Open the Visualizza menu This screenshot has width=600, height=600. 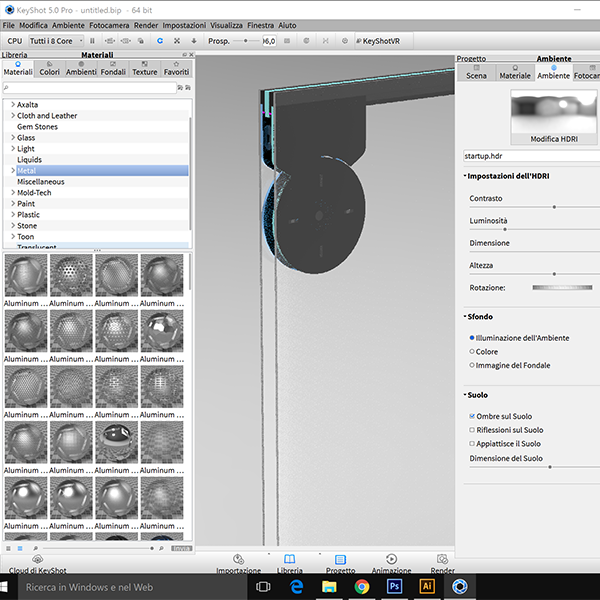click(x=226, y=25)
